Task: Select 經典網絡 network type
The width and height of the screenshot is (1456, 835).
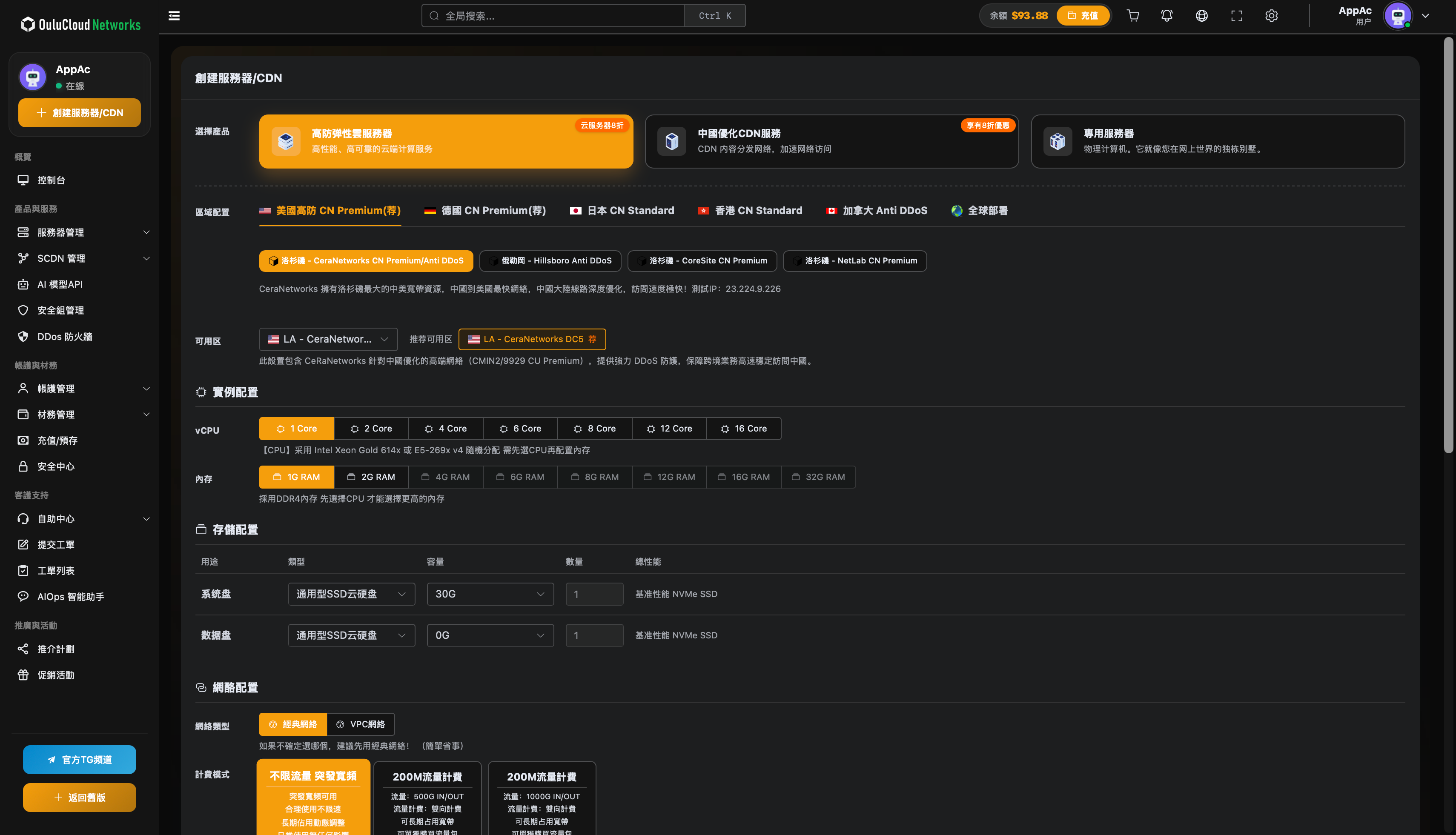Action: (293, 724)
